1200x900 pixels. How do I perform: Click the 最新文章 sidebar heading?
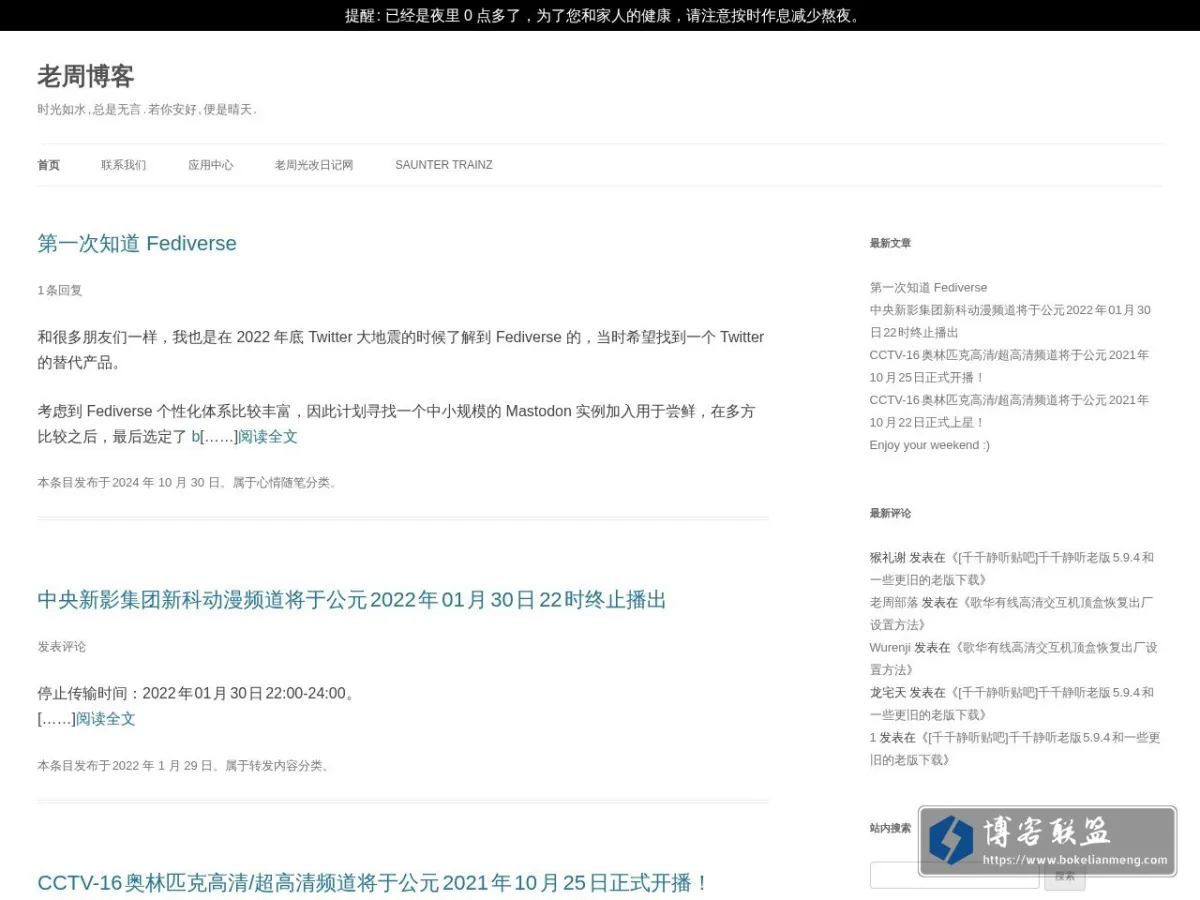coord(890,243)
